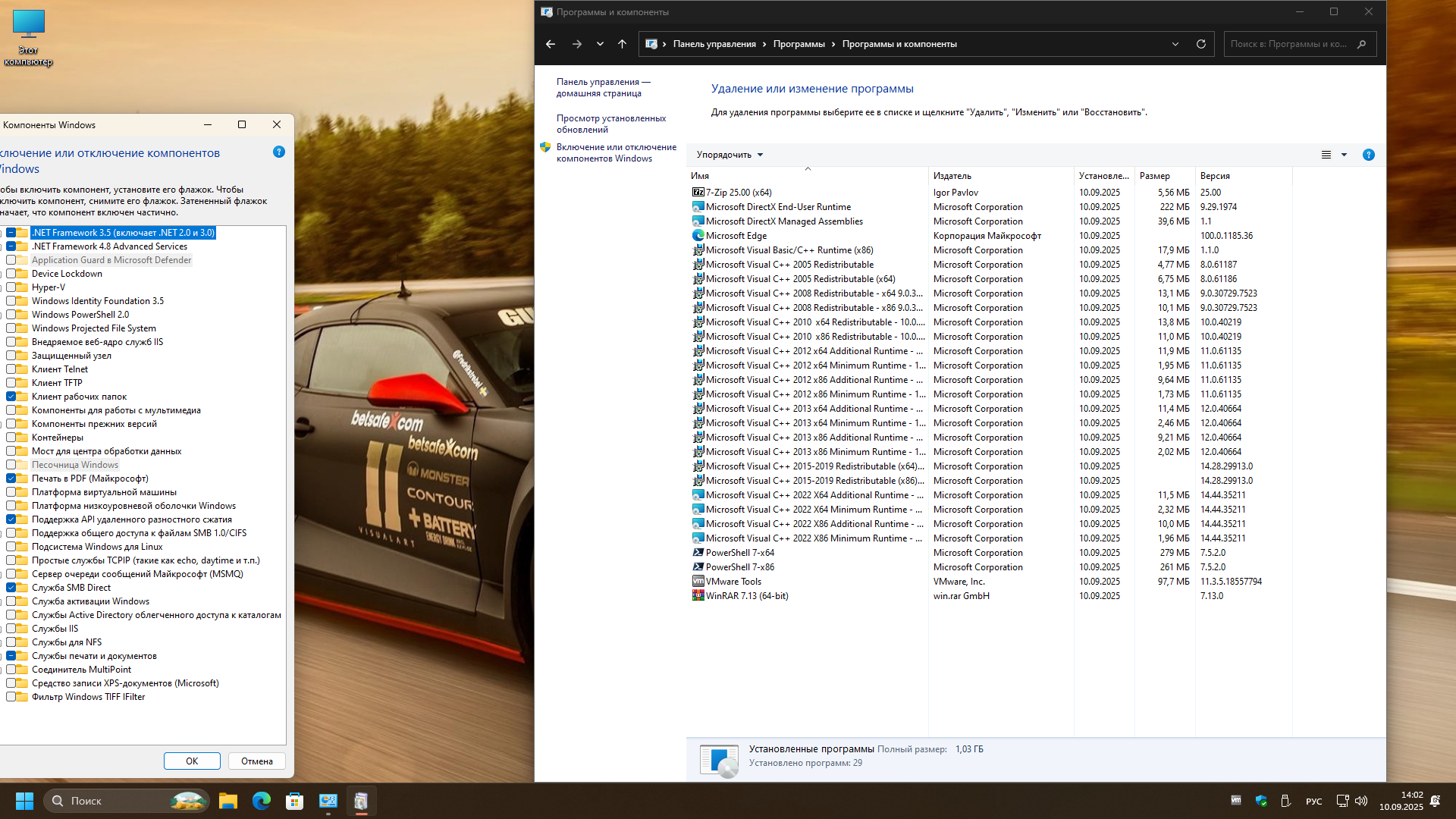Image resolution: width=1456 pixels, height=819 pixels.
Task: Toggle .NET Framework 4.8 Advanced Services checkbox
Action: [11, 246]
